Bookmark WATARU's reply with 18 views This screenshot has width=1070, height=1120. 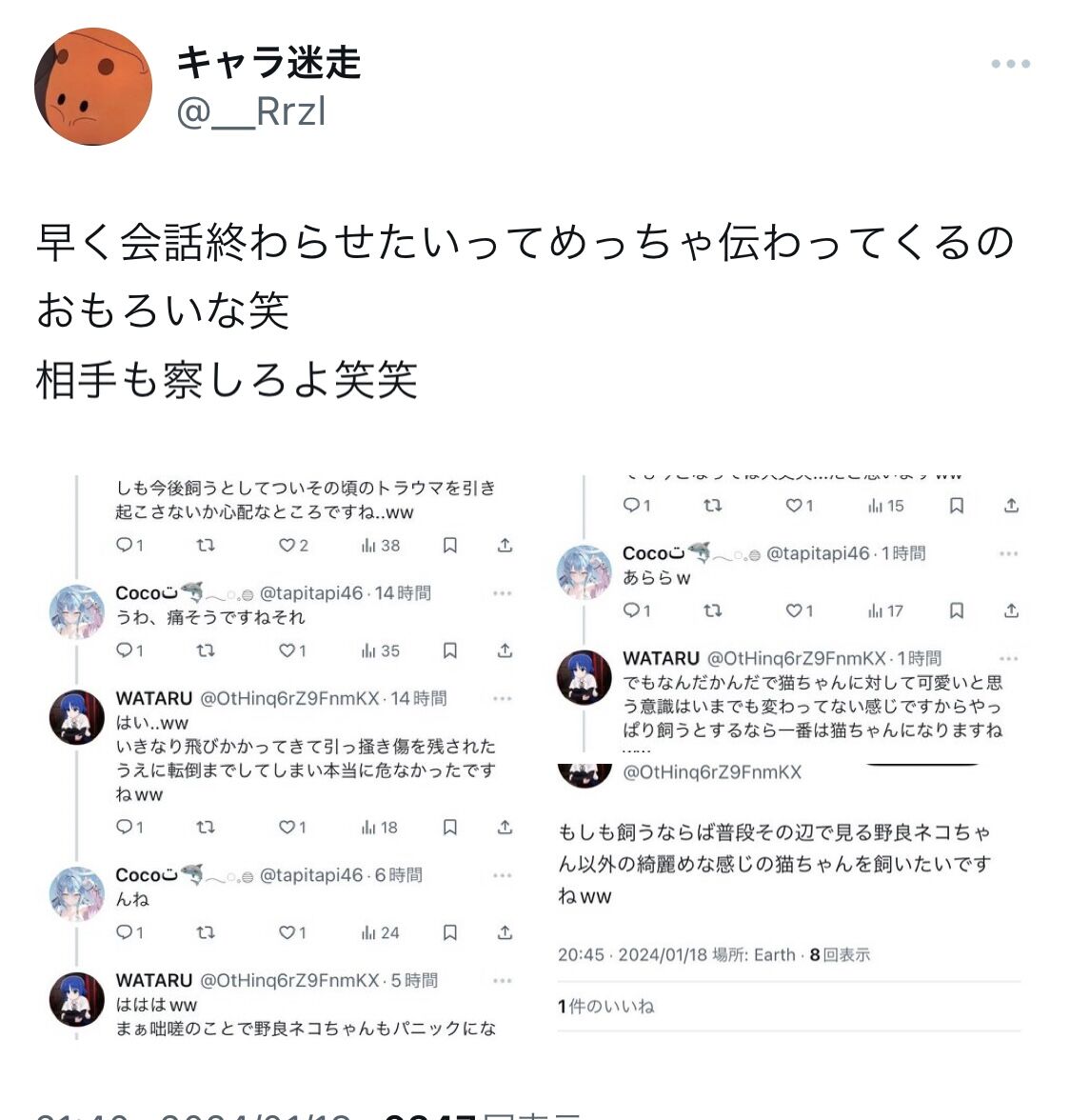(x=449, y=827)
